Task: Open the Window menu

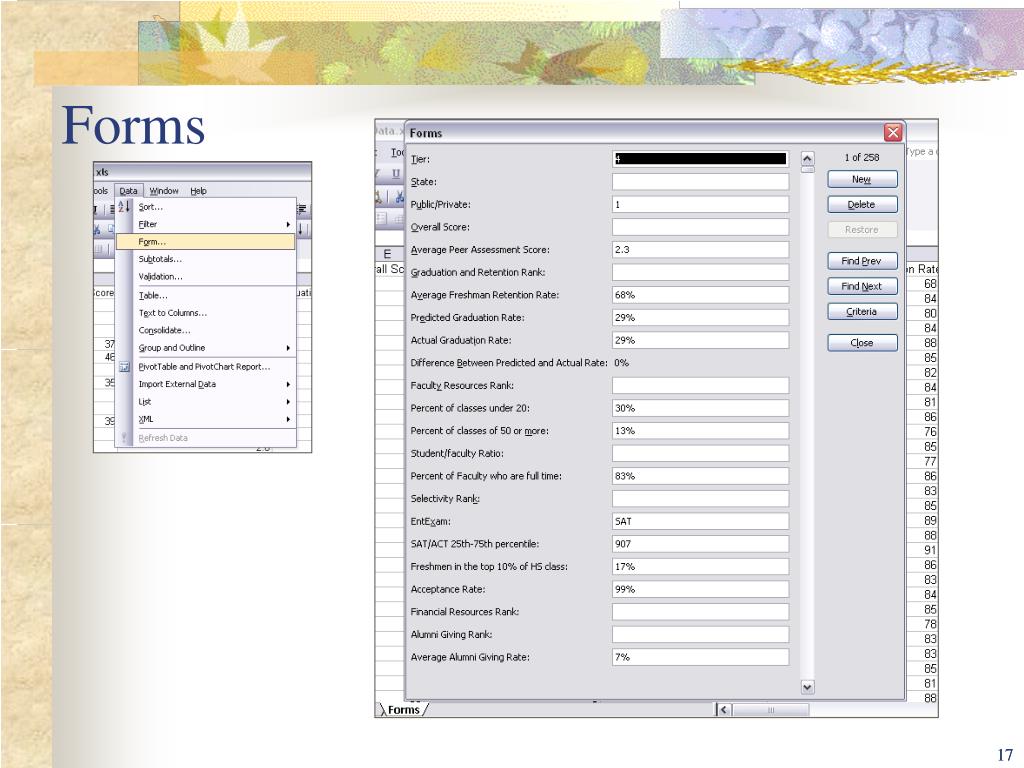Action: [x=164, y=191]
